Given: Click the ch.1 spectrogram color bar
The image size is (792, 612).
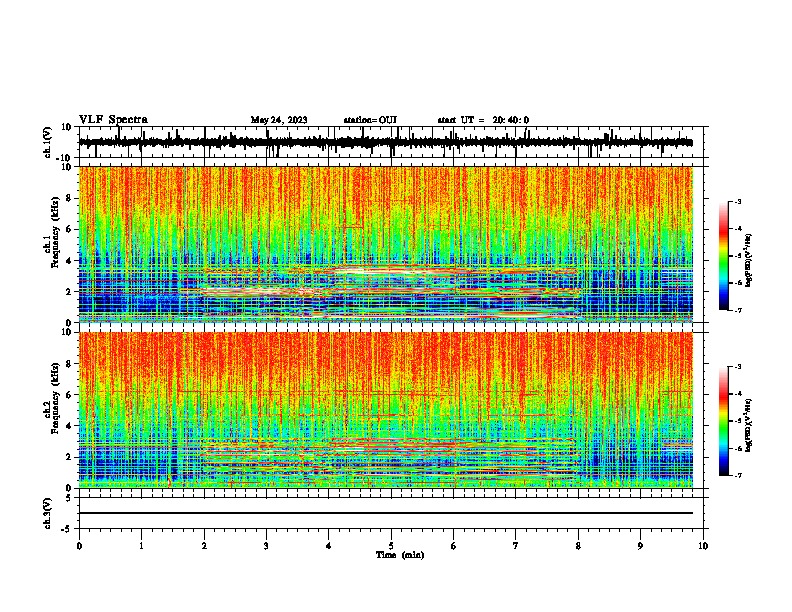Looking at the screenshot, I should 724,256.
